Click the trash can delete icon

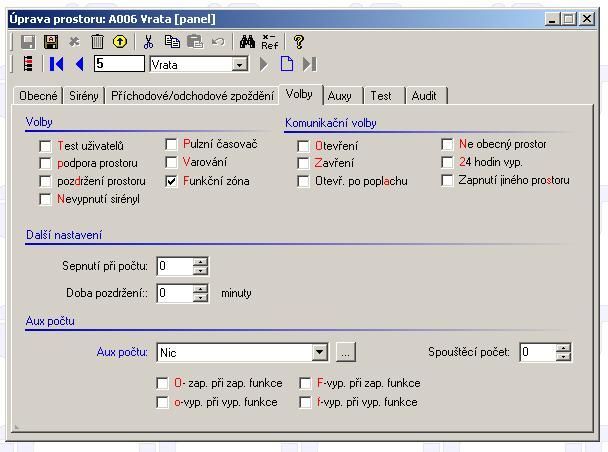pos(97,42)
